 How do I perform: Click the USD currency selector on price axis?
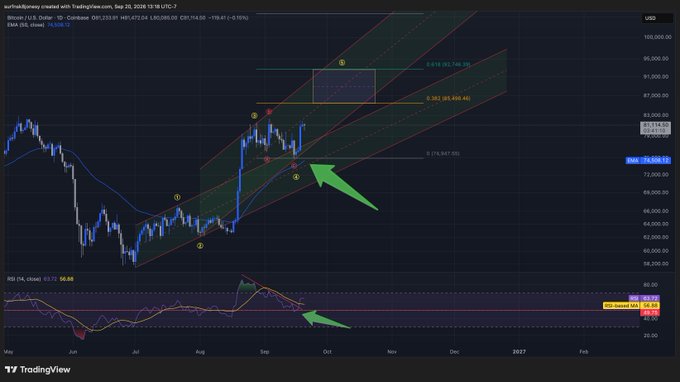coord(656,18)
